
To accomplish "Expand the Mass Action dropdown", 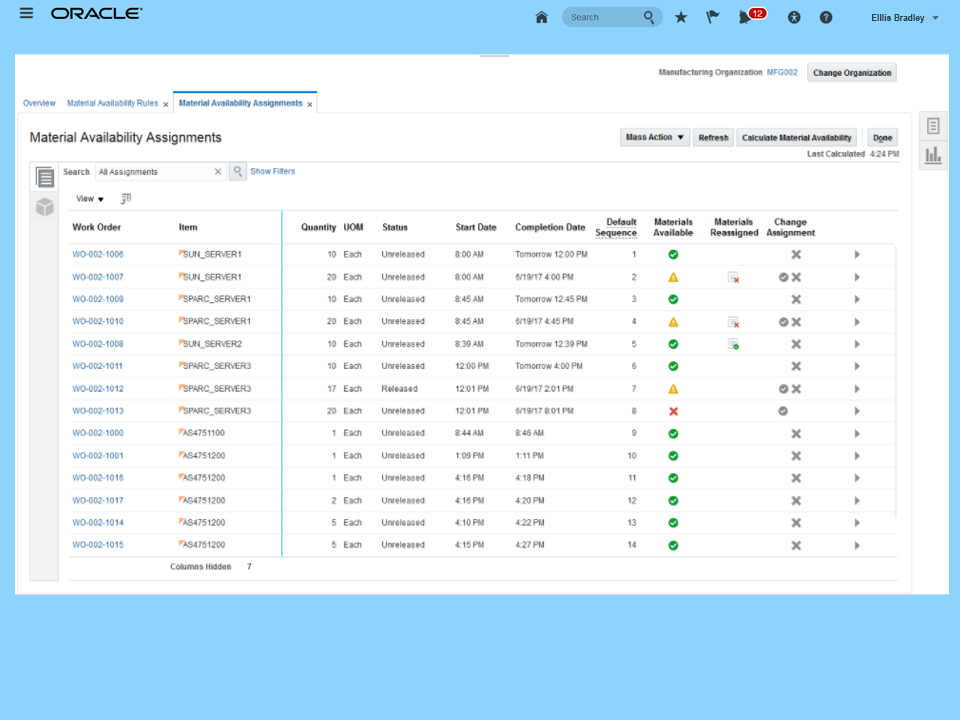I will (654, 138).
